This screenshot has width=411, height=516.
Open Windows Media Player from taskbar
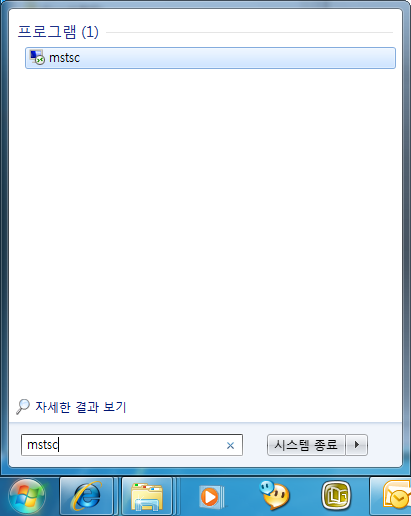tap(211, 497)
